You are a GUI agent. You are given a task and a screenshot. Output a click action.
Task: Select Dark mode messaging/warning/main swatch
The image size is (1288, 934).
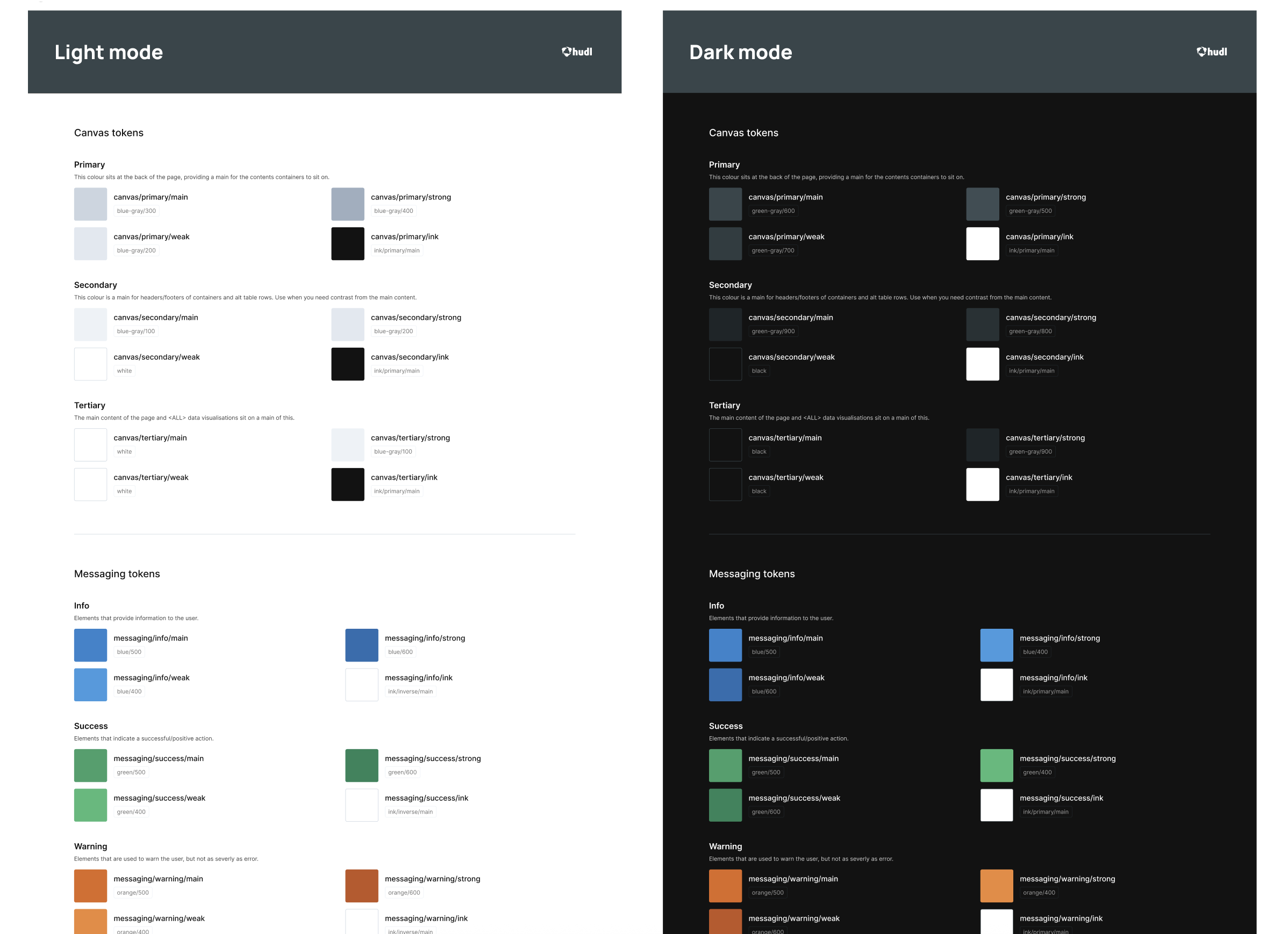[725, 886]
